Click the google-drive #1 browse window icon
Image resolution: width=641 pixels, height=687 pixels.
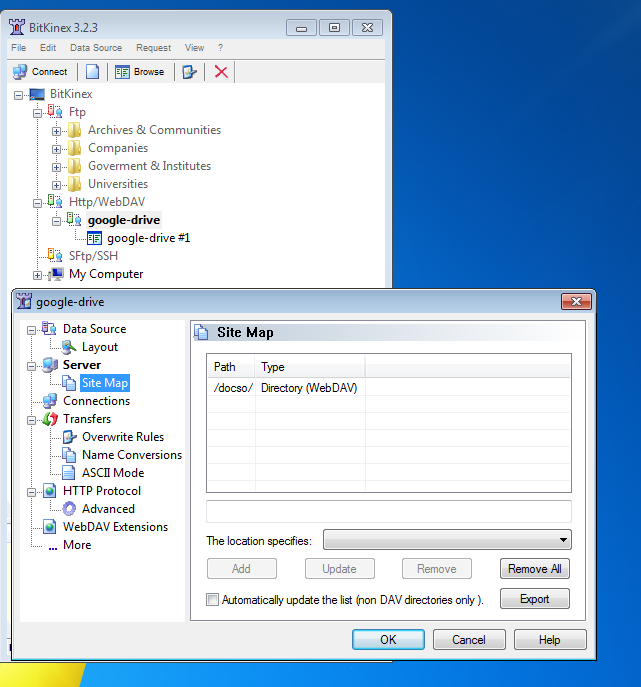pyautogui.click(x=94, y=238)
